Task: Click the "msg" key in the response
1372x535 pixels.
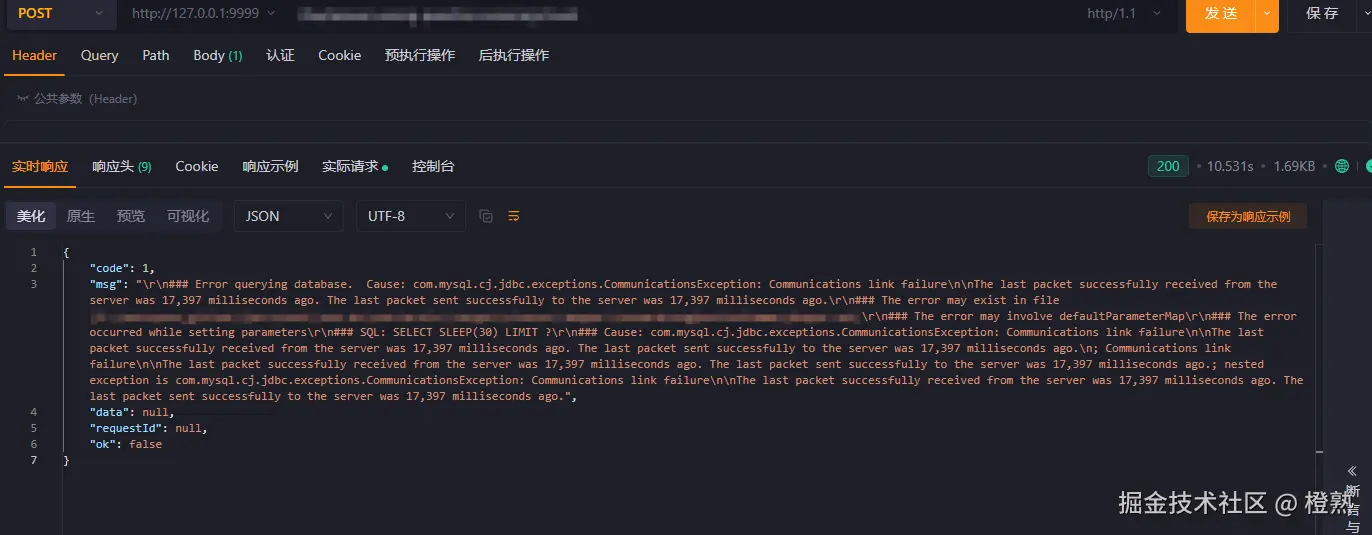Action: coord(106,284)
